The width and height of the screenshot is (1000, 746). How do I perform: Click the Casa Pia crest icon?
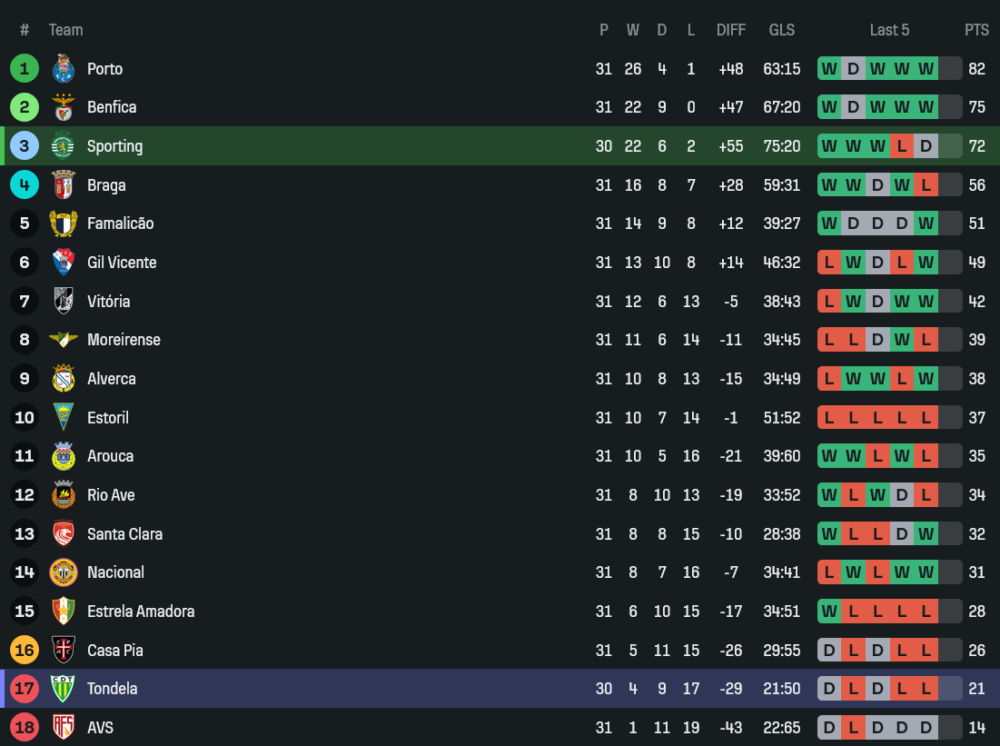pos(63,650)
